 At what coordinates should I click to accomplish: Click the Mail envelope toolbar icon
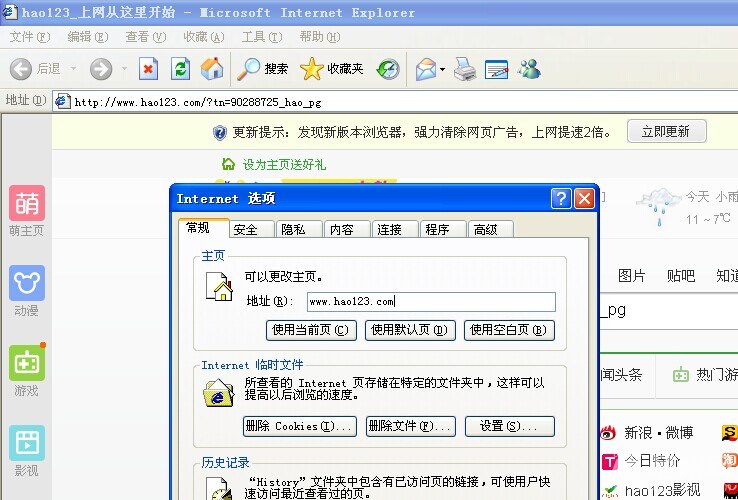(425, 69)
